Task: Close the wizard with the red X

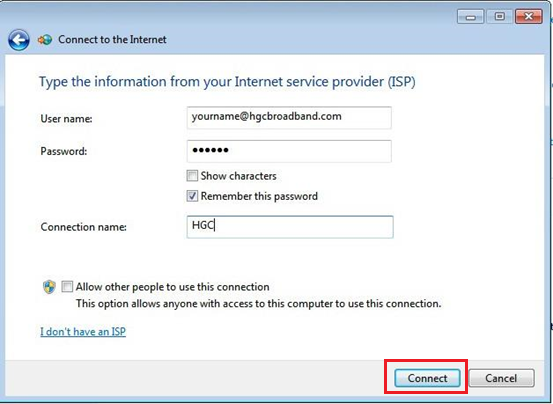Action: point(528,17)
